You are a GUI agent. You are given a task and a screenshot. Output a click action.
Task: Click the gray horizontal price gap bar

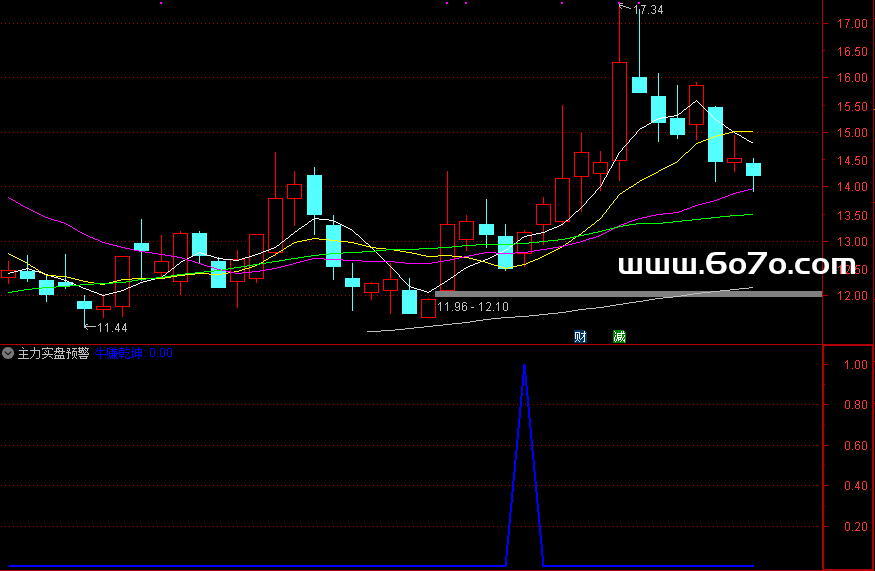628,293
